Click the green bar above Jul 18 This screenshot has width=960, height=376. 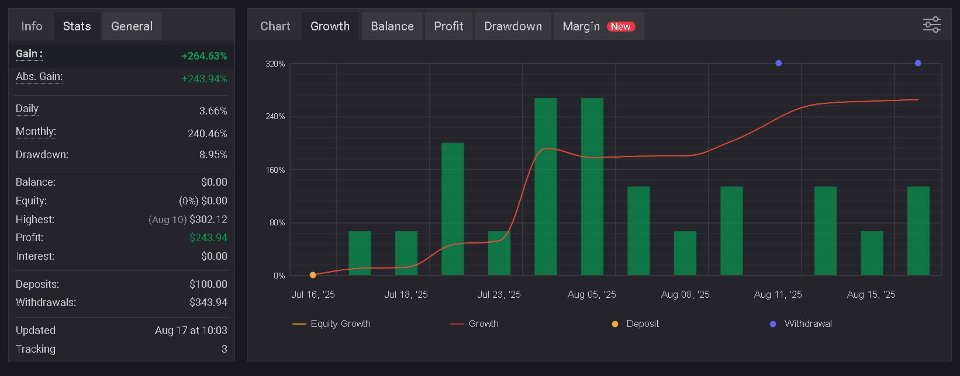406,254
